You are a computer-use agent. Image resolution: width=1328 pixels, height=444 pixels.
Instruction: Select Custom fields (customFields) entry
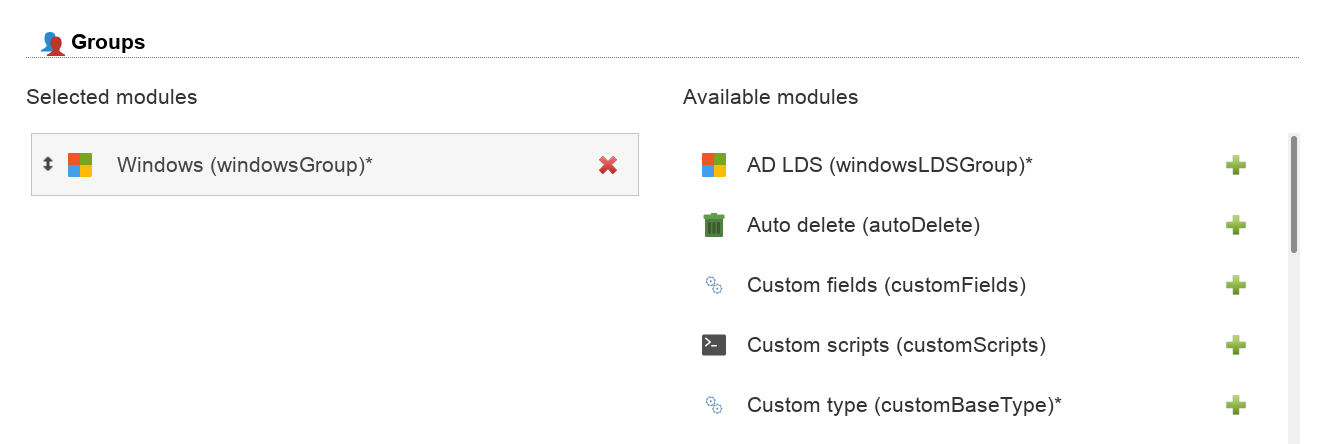click(886, 285)
